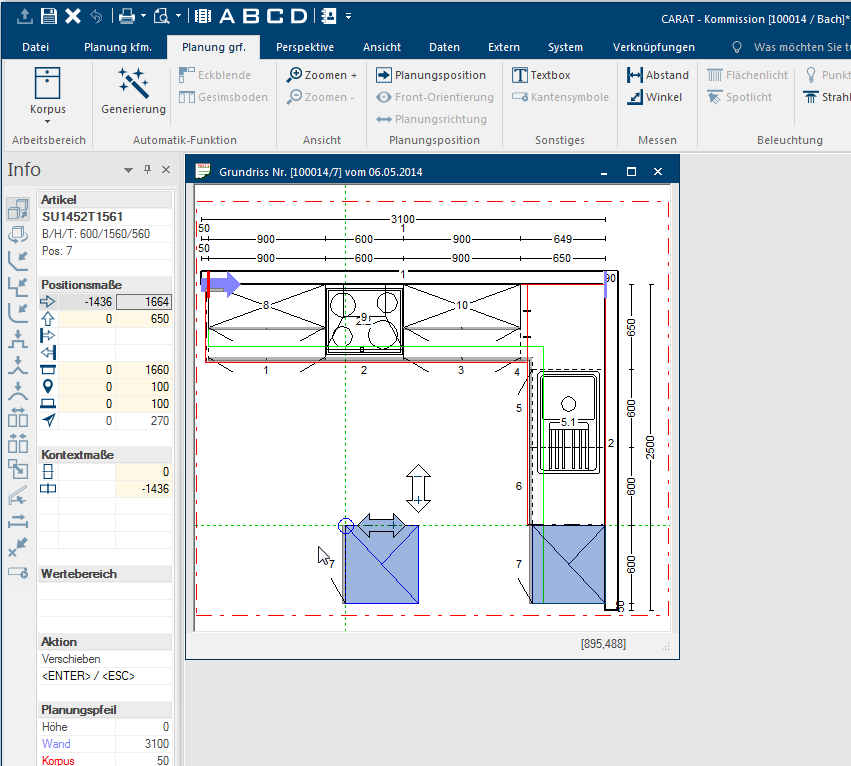Open the Datei tab
Screen dimensions: 851x766
[35, 47]
